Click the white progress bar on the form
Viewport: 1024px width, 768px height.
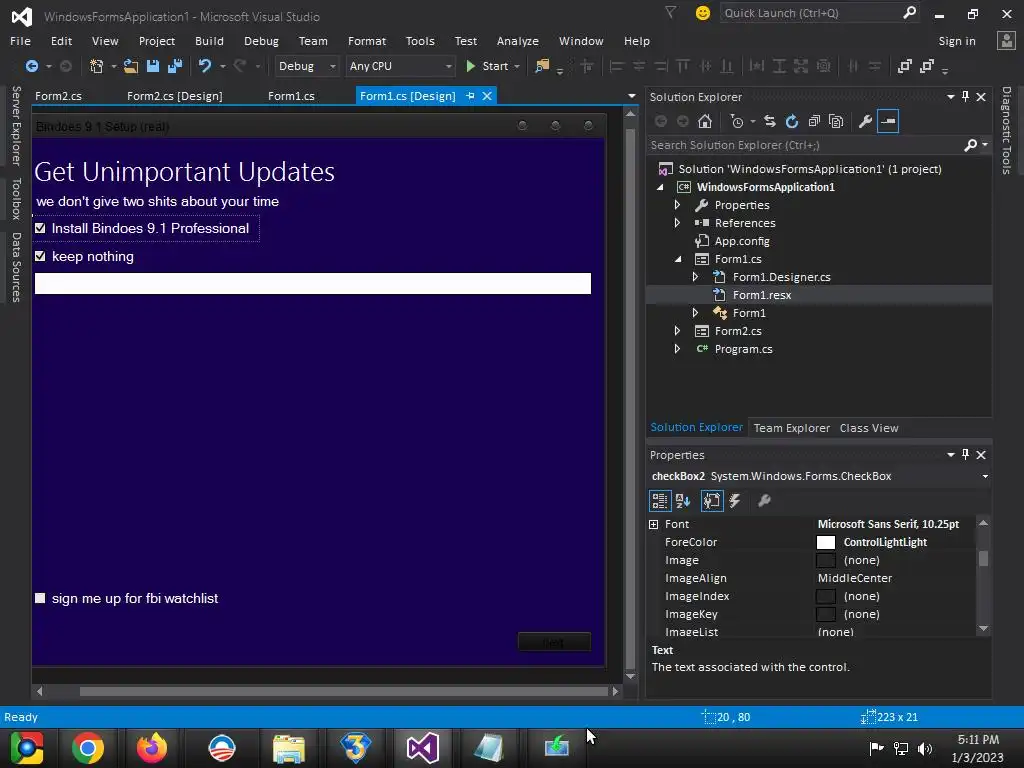(313, 283)
